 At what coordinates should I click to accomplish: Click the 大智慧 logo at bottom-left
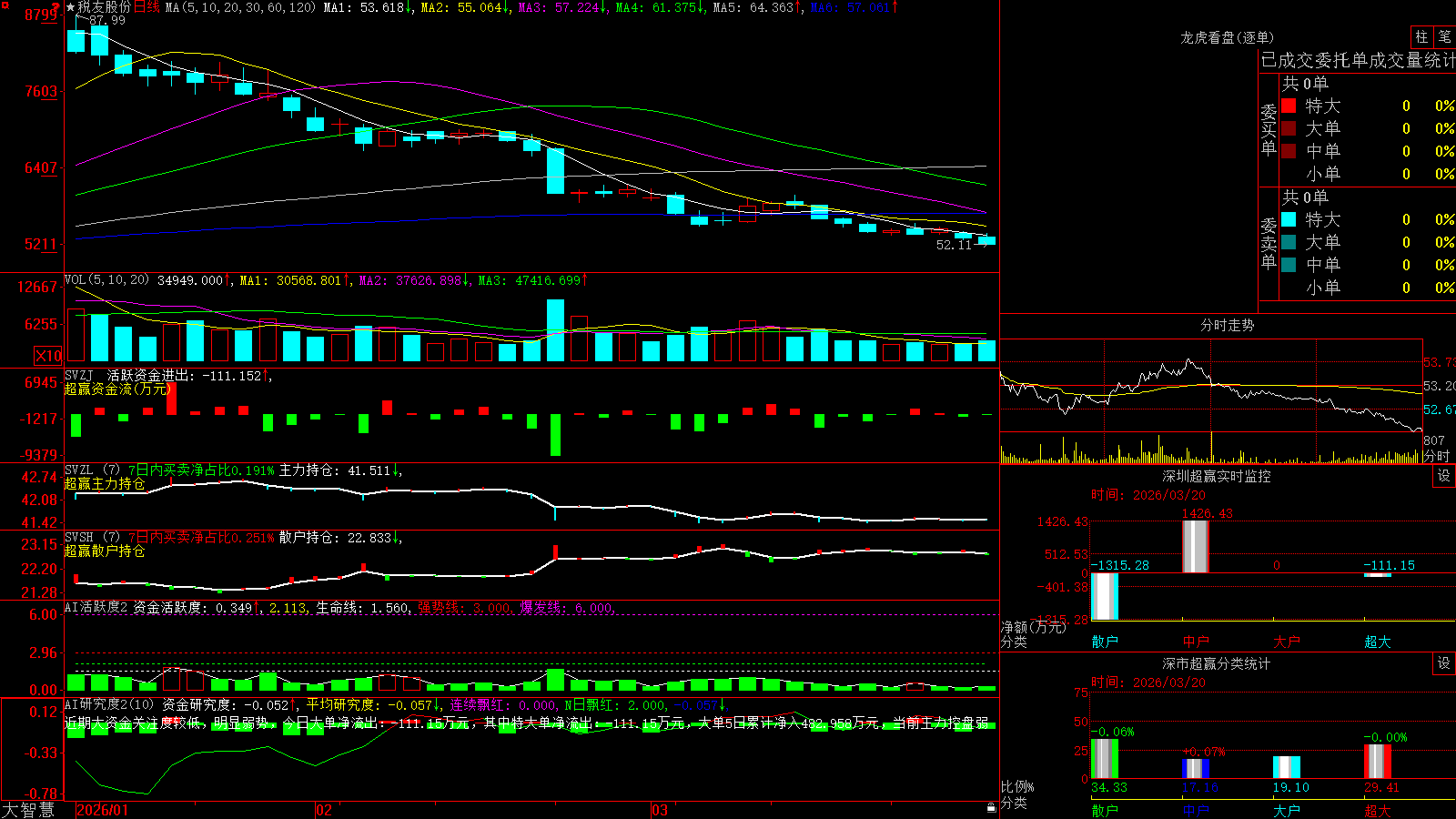(28, 810)
